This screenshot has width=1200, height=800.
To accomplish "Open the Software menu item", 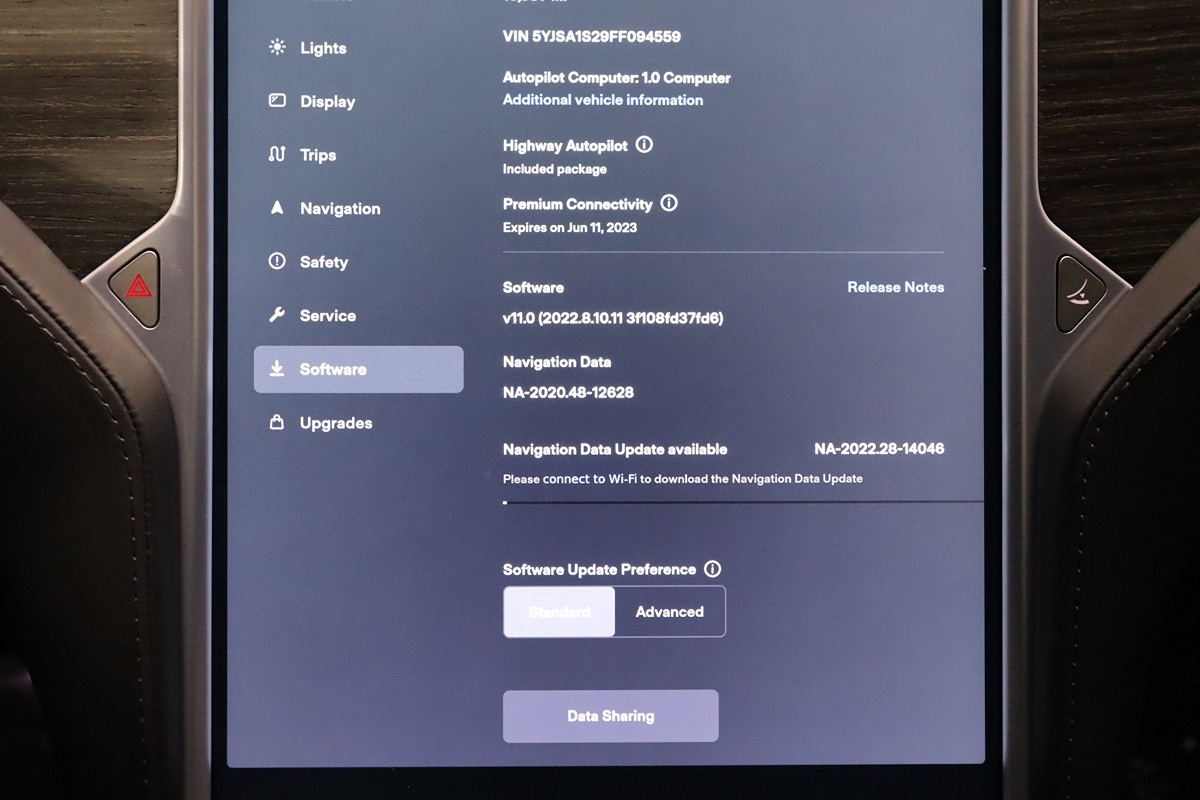I will [358, 369].
